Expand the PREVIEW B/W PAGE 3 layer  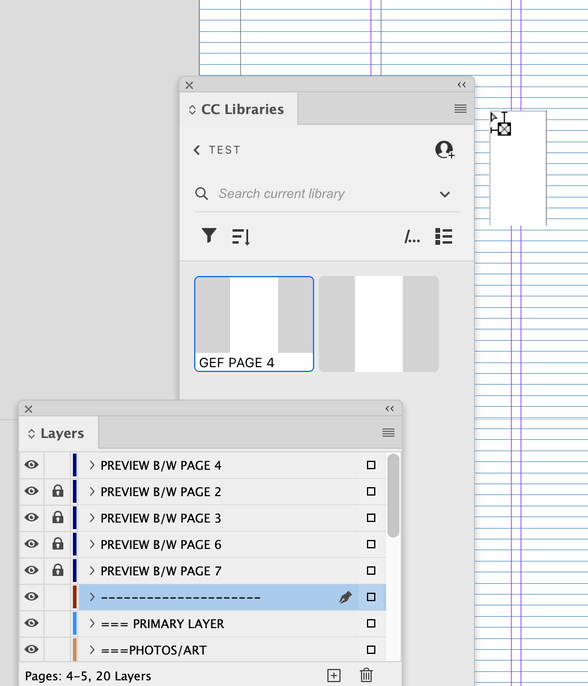92,518
